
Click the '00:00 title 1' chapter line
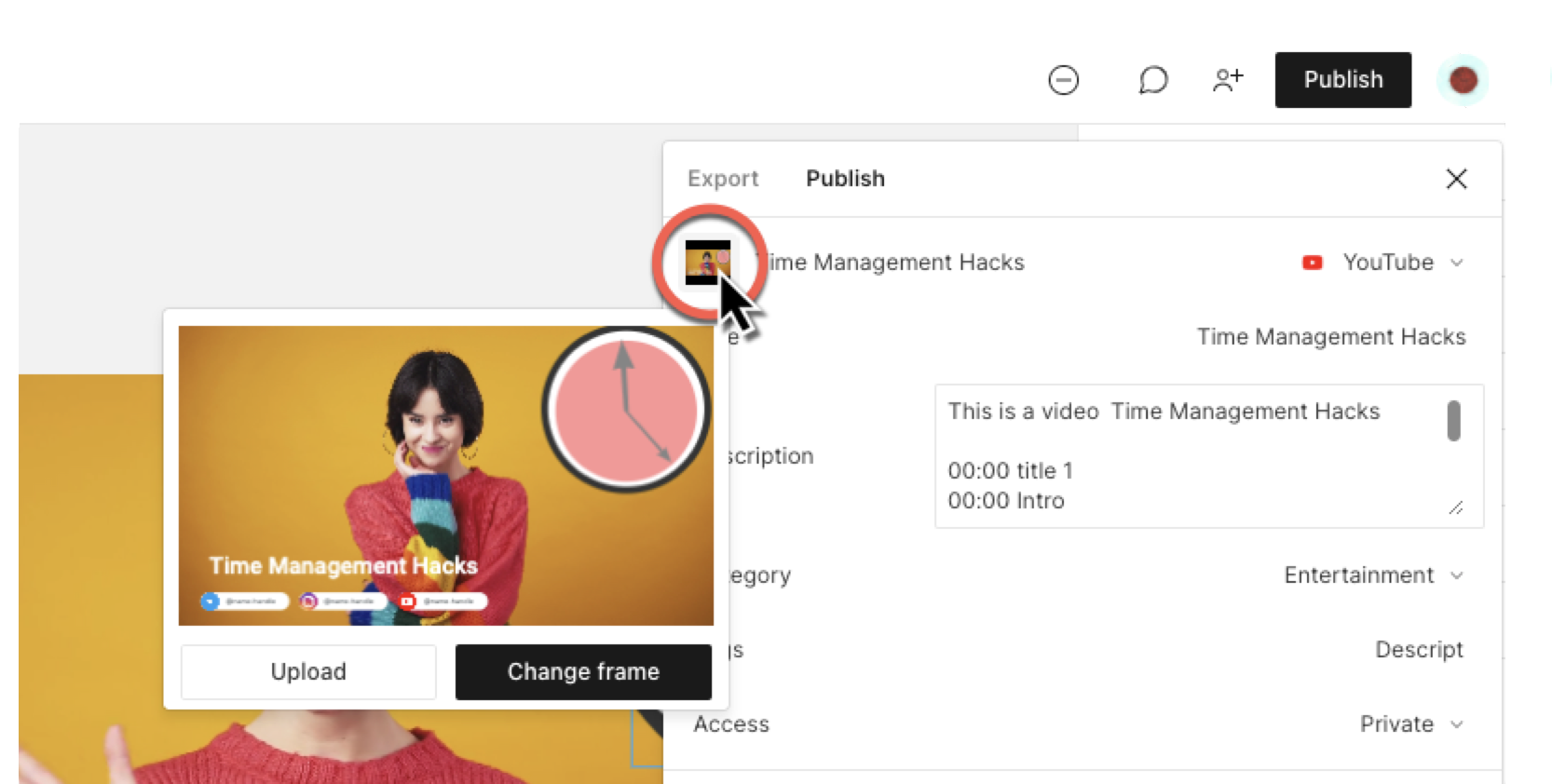[x=1011, y=471]
